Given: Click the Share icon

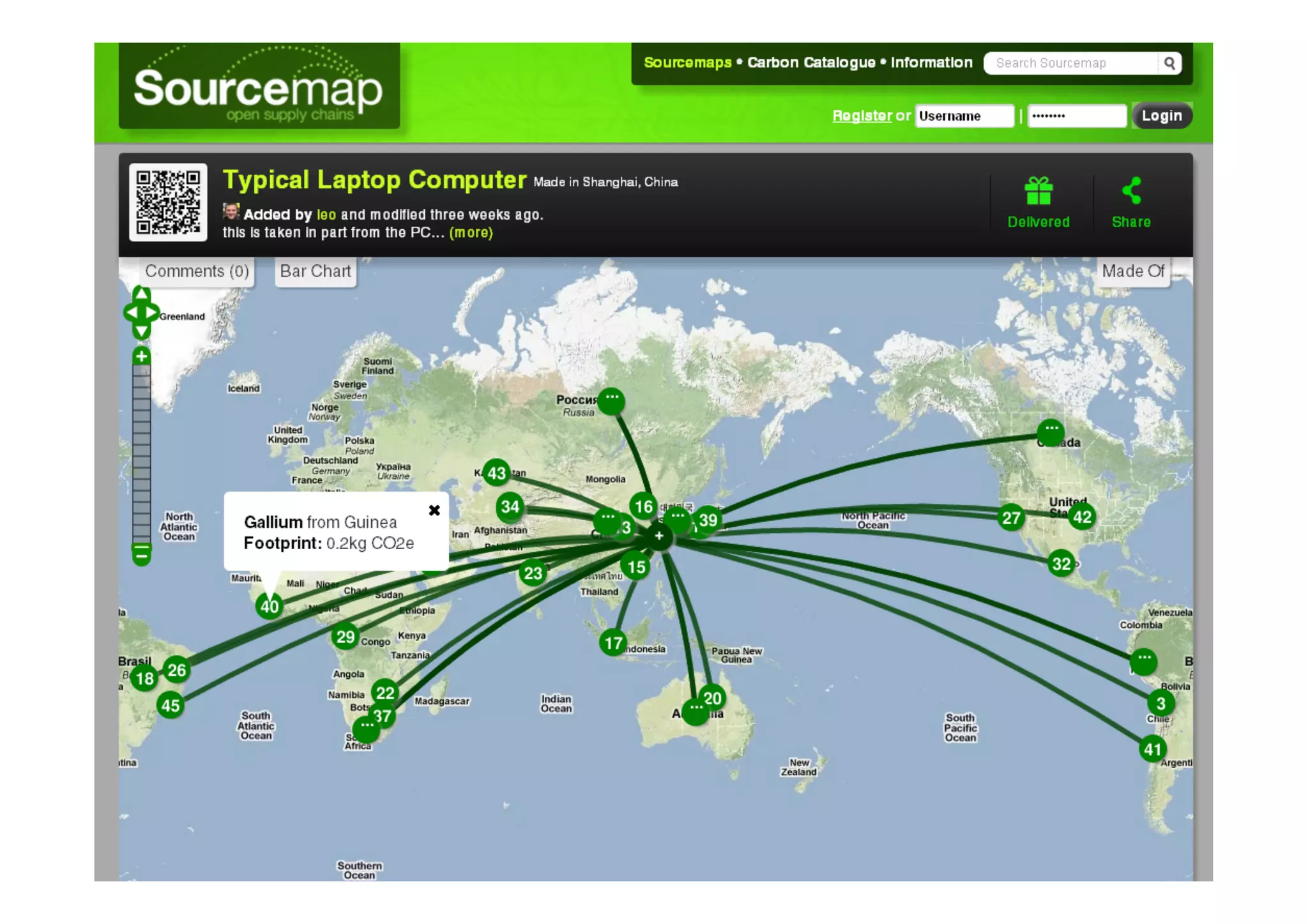Looking at the screenshot, I should click(1131, 191).
